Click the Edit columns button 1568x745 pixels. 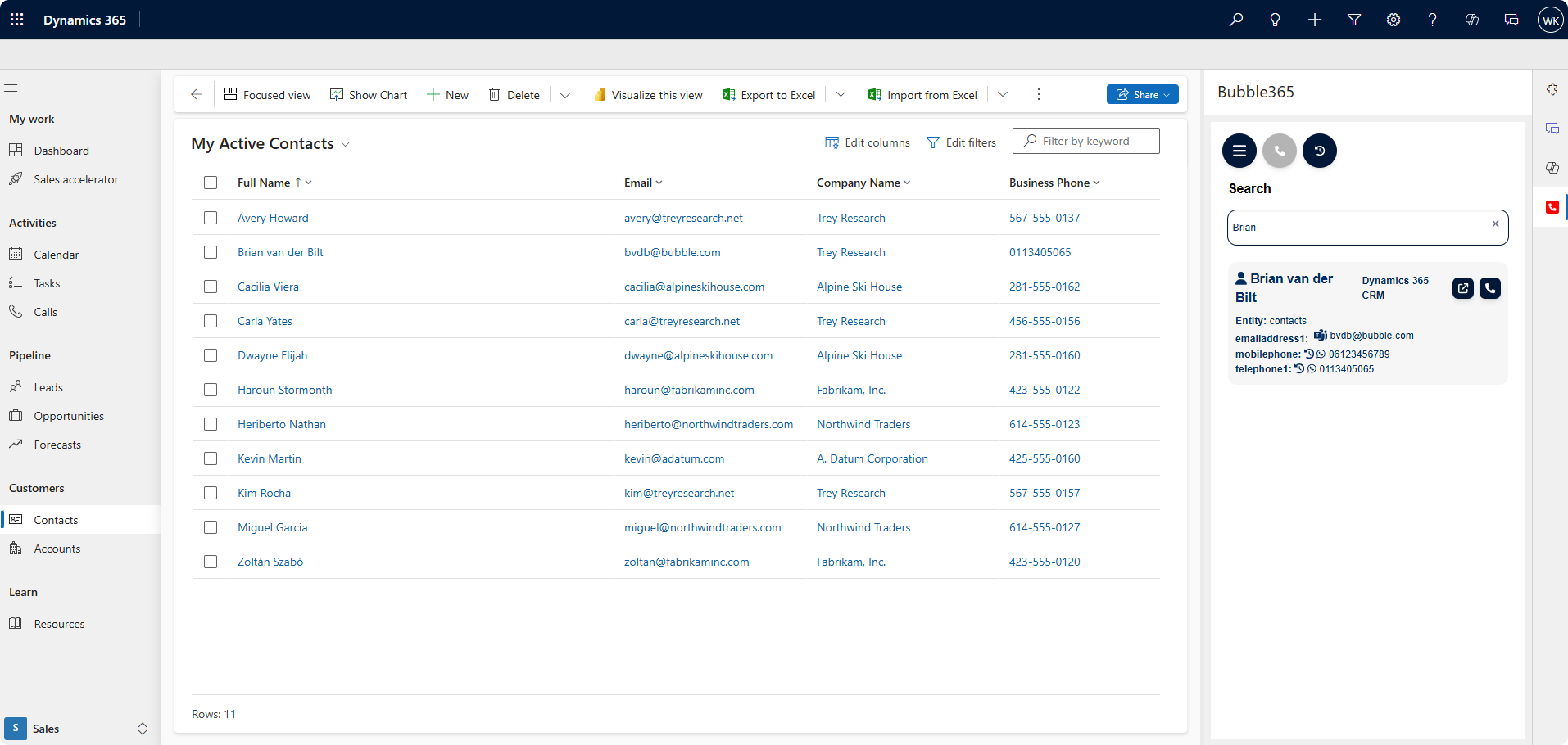coord(868,142)
